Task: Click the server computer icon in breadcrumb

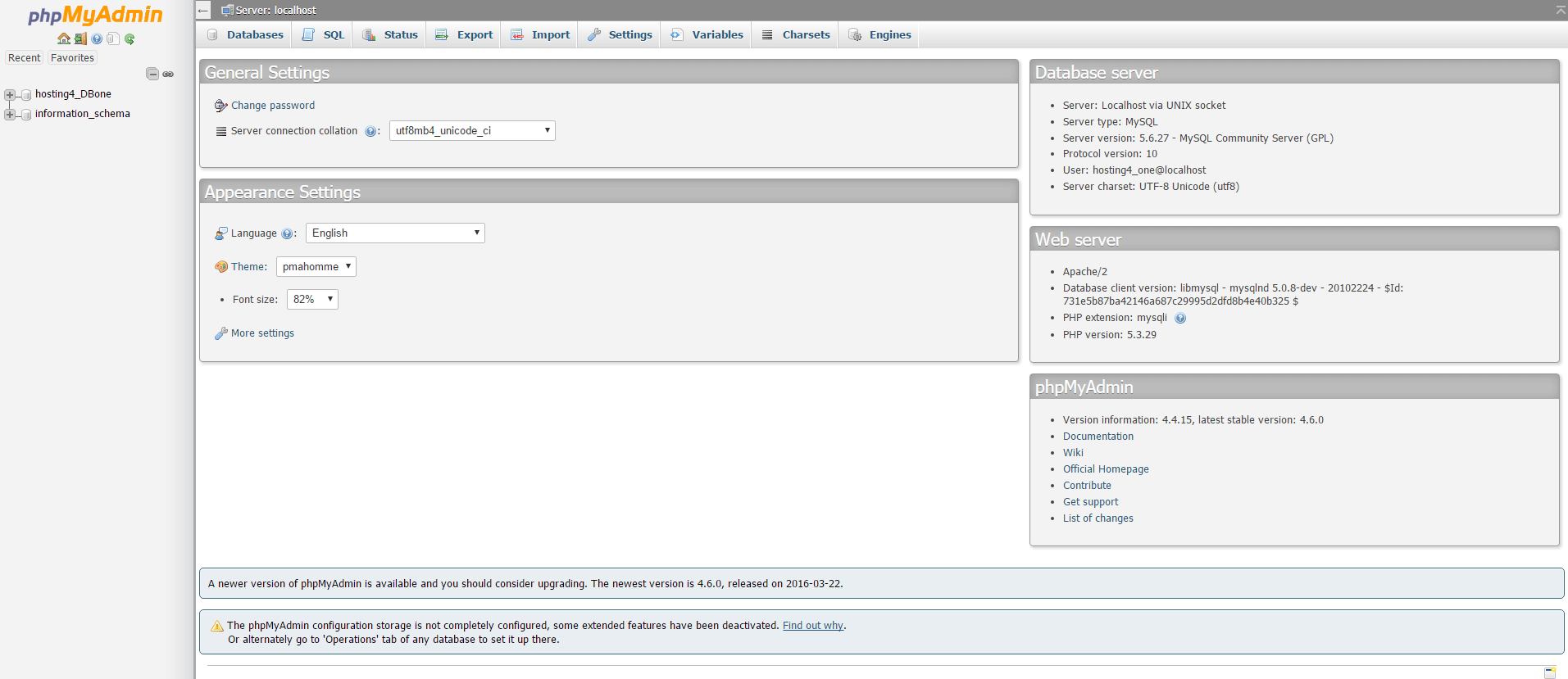Action: 227,11
